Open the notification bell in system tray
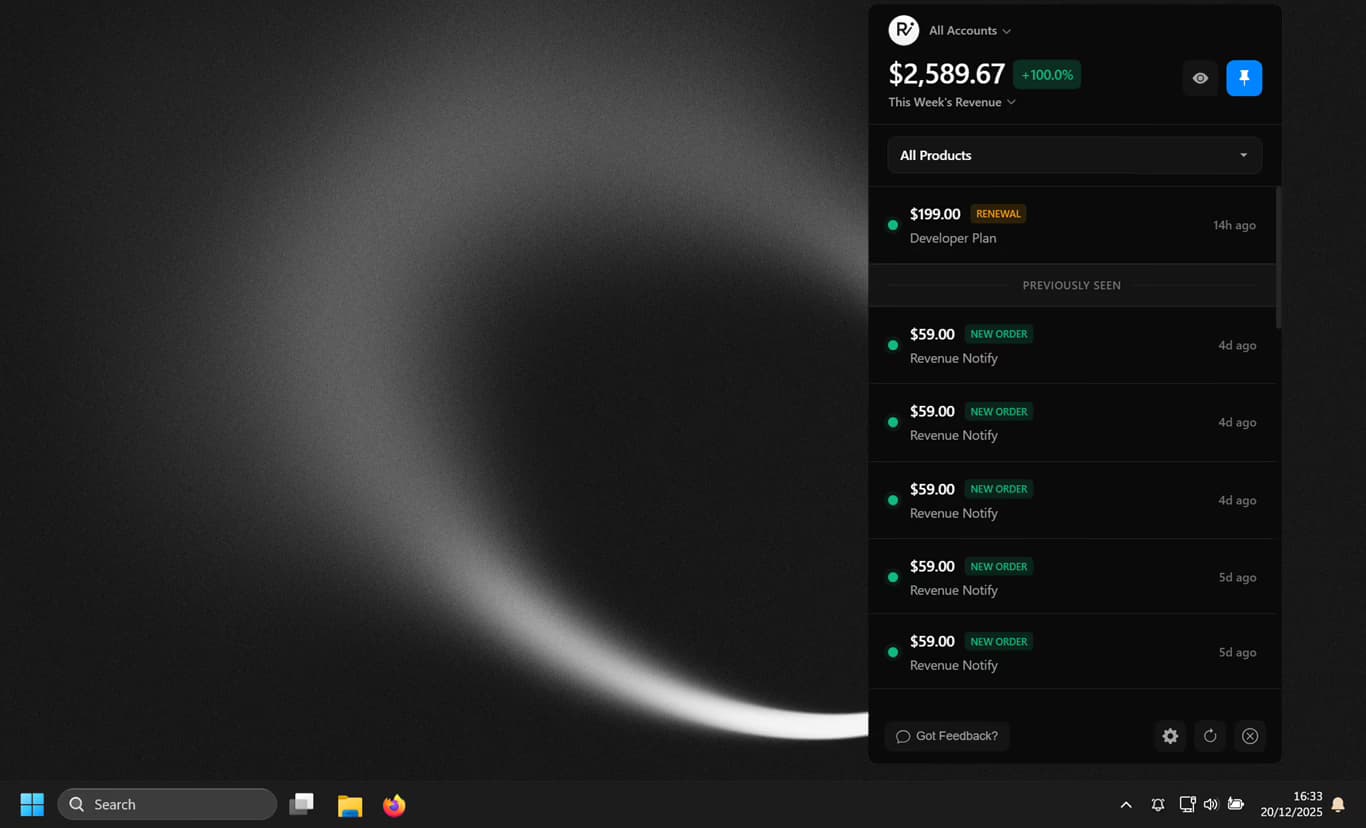 1337,804
